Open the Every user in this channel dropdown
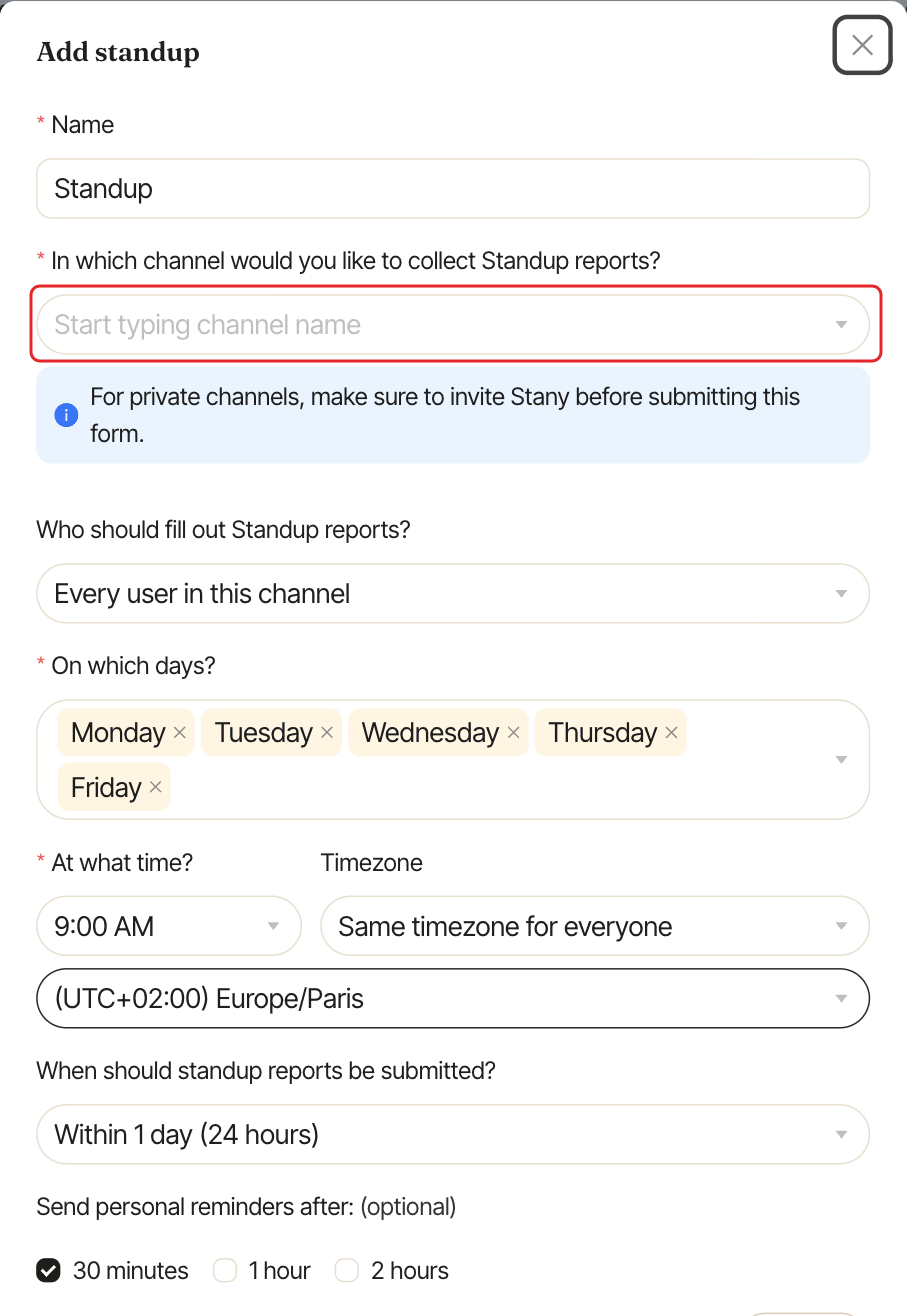Screen dimensions: 907x1316 click(x=453, y=594)
